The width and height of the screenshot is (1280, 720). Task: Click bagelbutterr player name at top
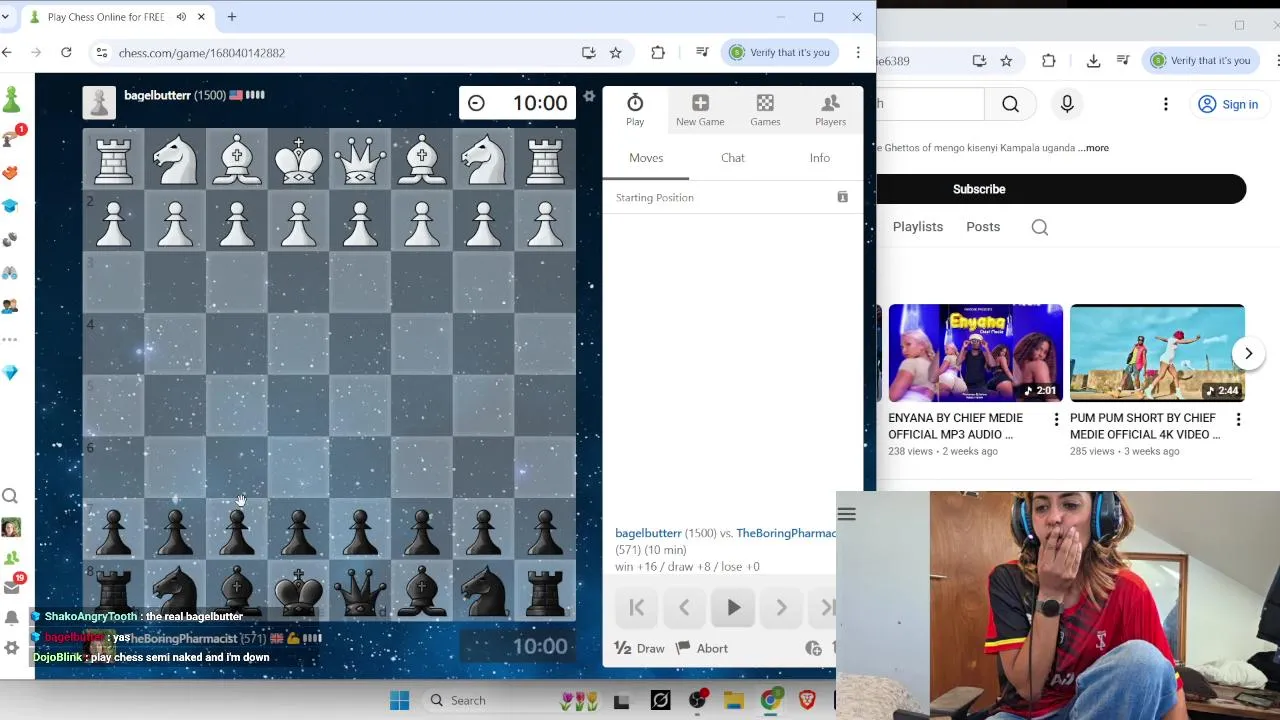tap(157, 95)
